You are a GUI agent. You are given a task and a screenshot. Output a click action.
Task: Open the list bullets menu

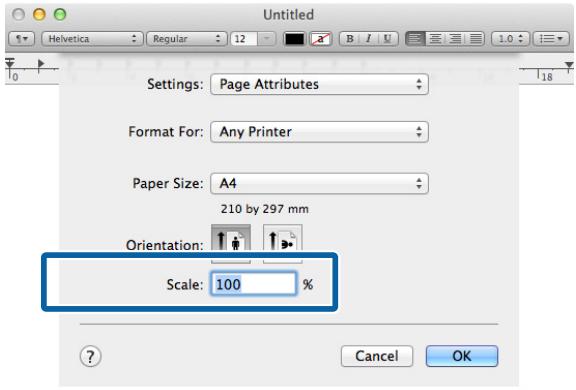551,39
